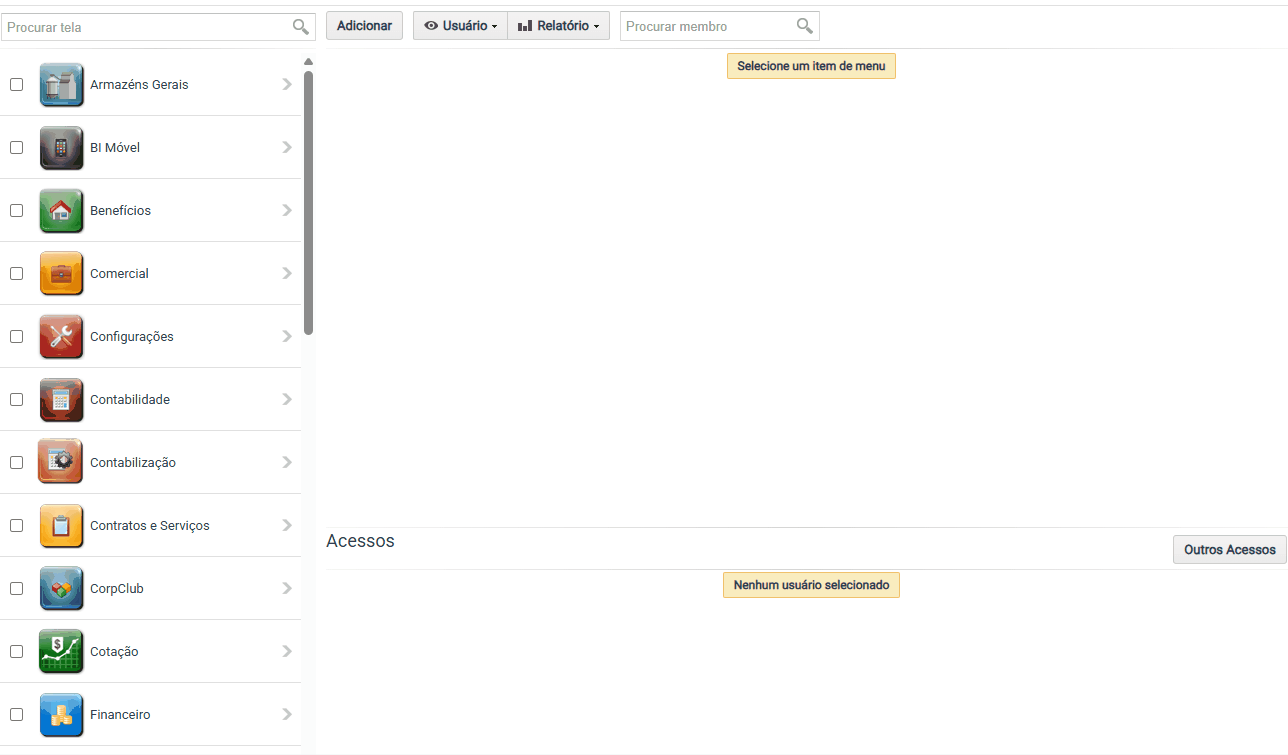The width and height of the screenshot is (1288, 755).
Task: Click the Outros Acessos button
Action: (1229, 550)
